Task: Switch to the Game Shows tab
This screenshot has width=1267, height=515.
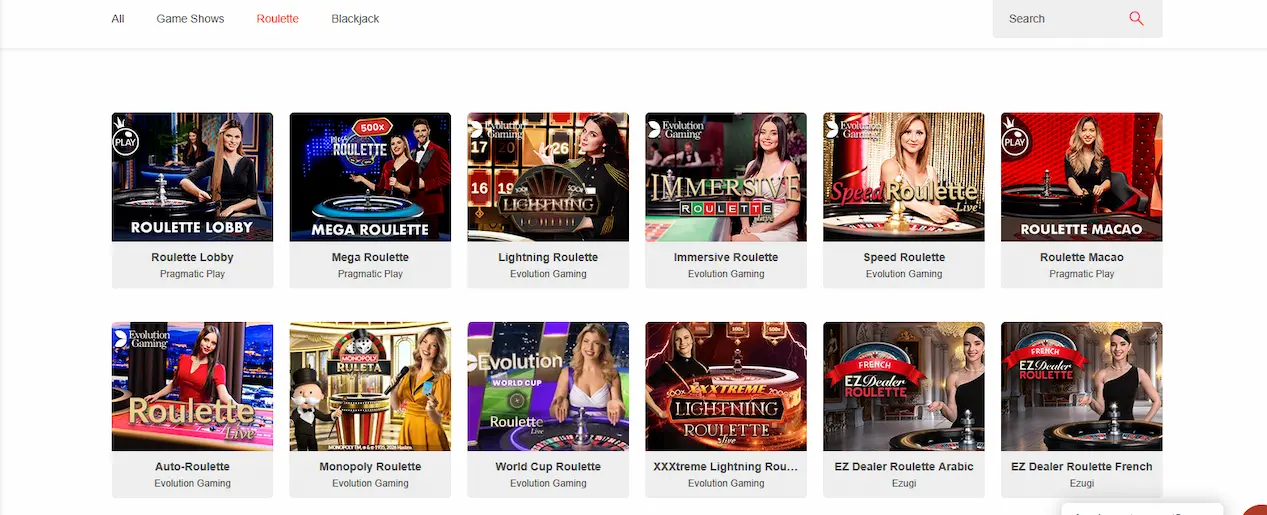Action: coord(190,19)
